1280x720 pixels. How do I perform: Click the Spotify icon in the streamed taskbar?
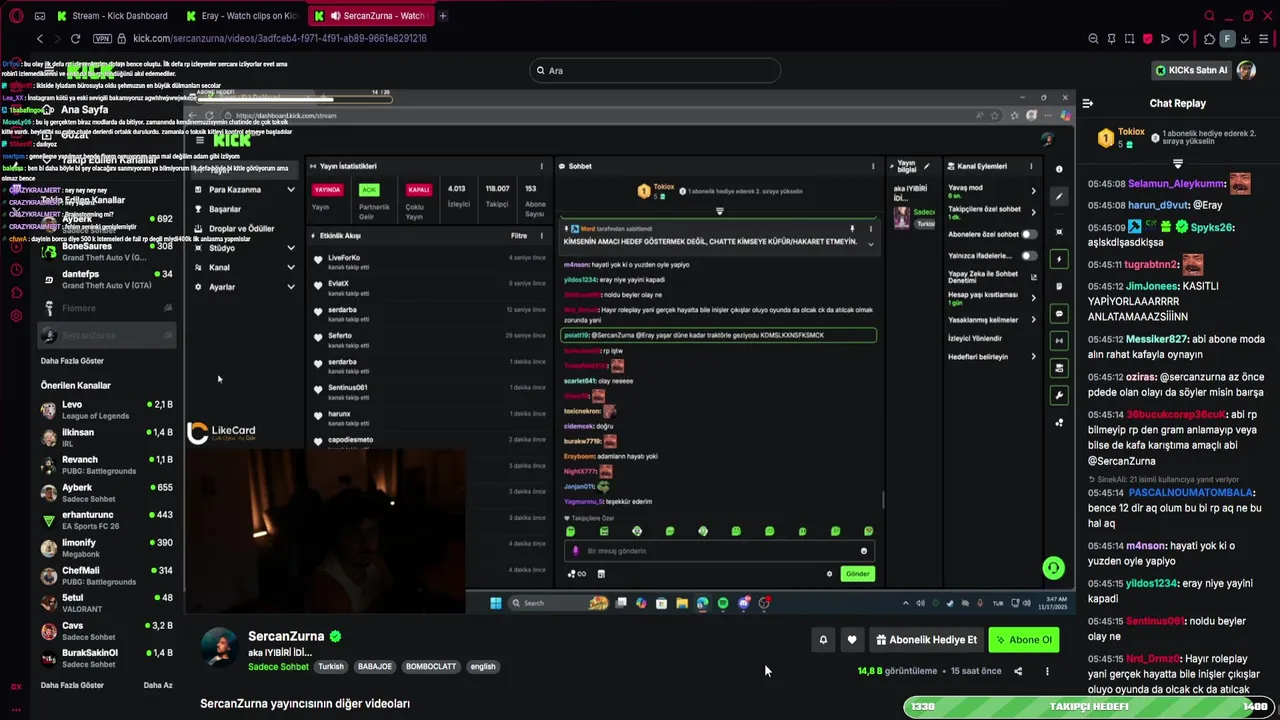[x=723, y=603]
